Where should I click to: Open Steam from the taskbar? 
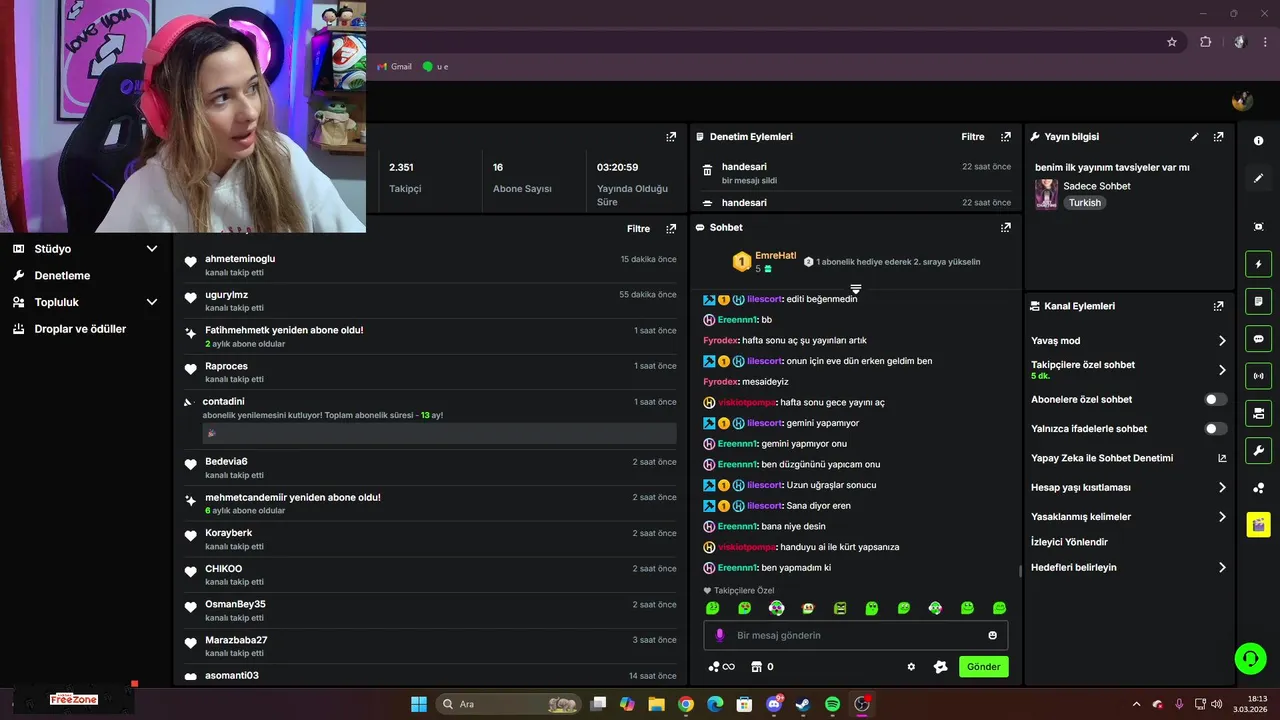click(803, 704)
